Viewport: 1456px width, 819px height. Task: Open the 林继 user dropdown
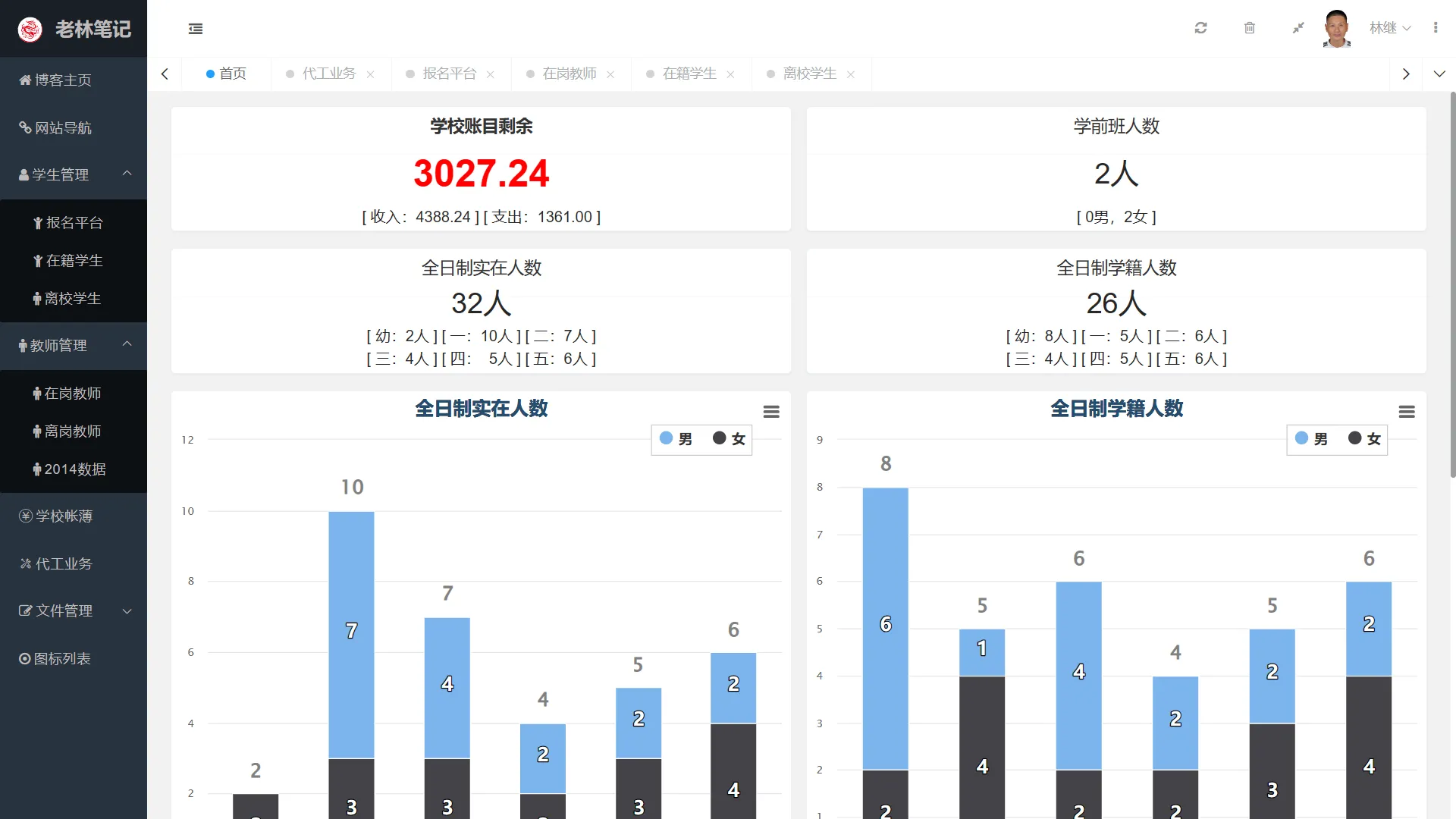(1390, 28)
